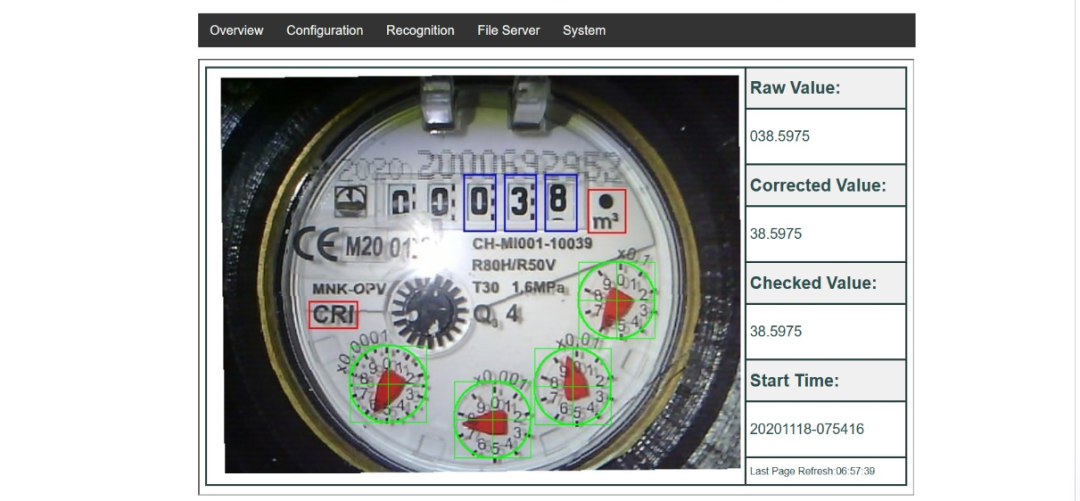Click the x0.01 analog dial ROI

(573, 386)
